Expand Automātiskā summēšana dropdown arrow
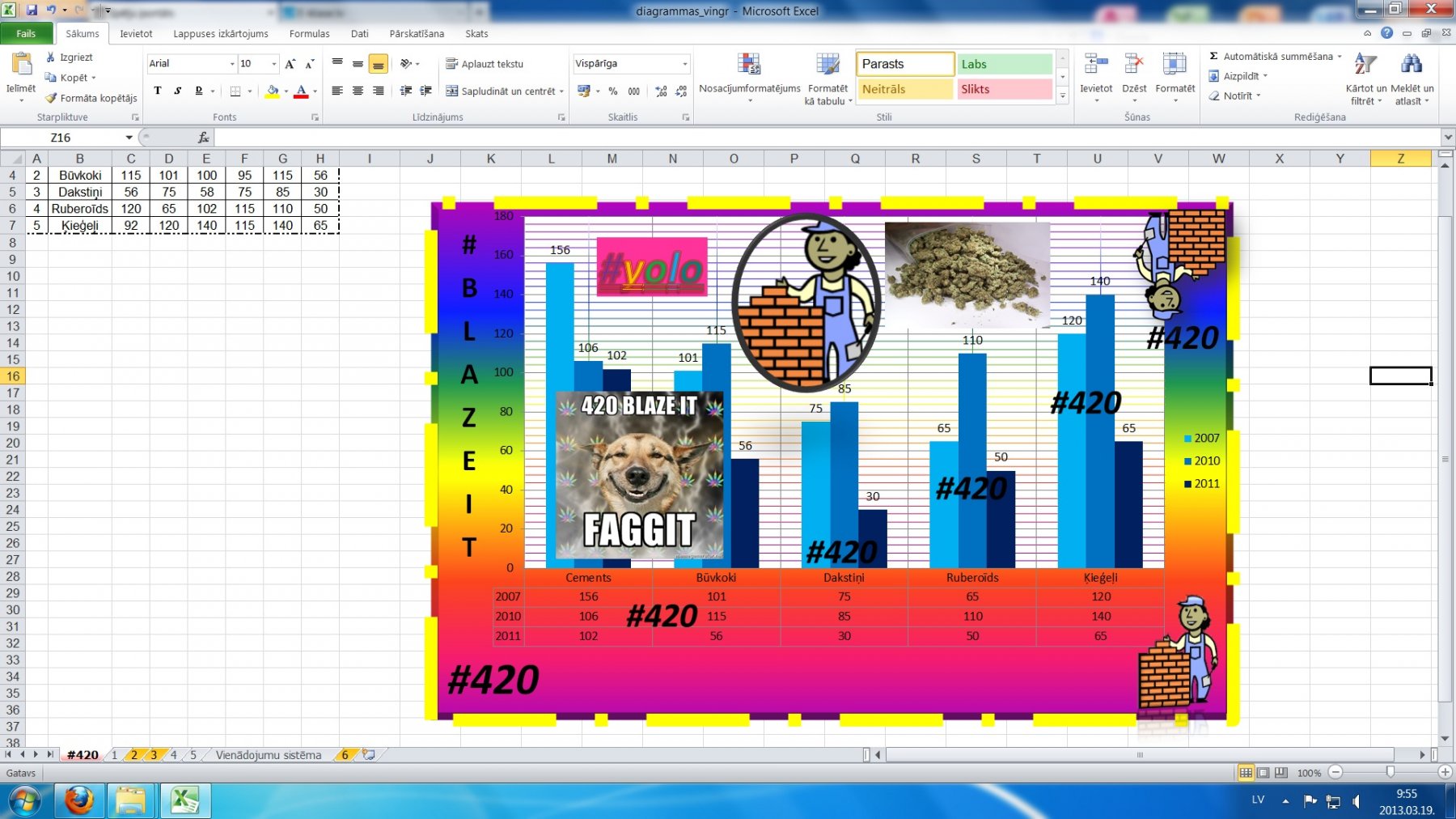The image size is (1456, 819). tap(1339, 57)
